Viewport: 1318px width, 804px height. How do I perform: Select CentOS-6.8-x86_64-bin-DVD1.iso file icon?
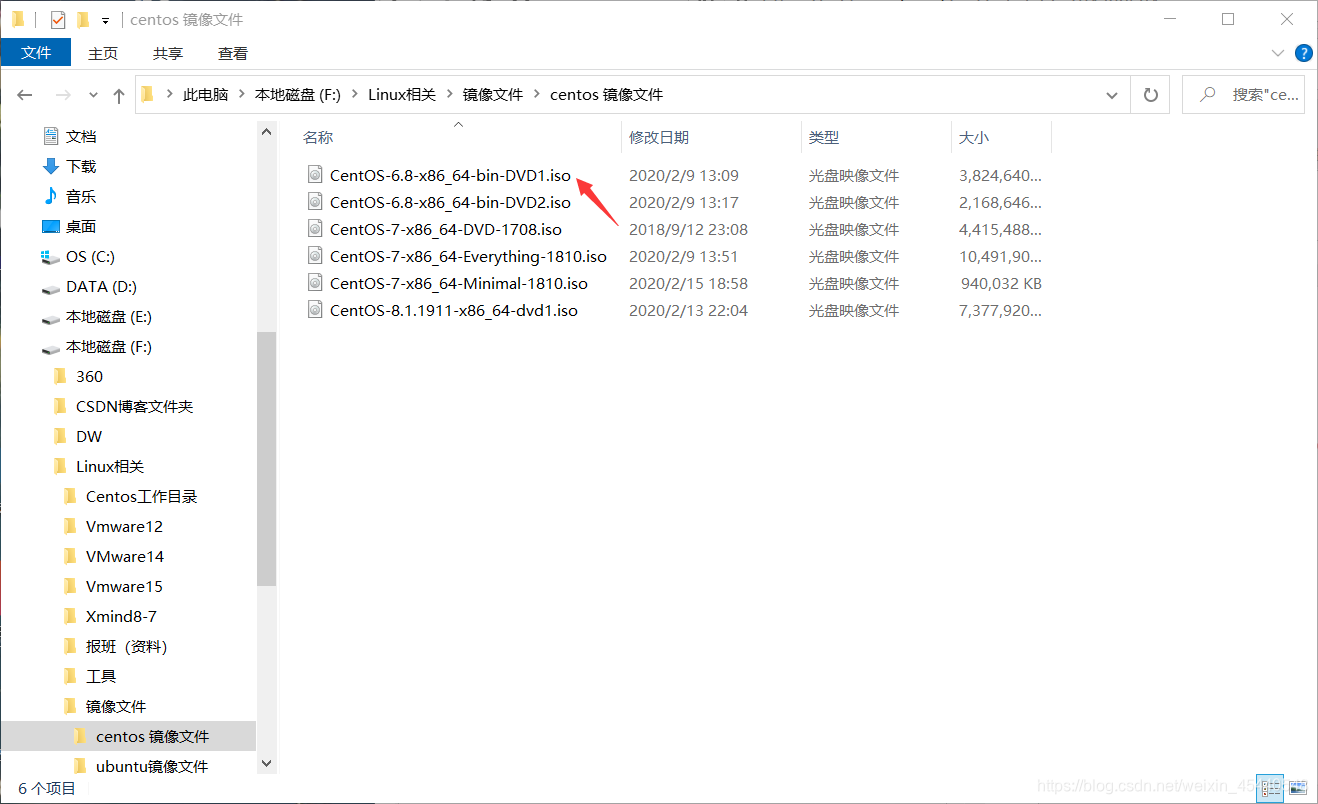[314, 175]
